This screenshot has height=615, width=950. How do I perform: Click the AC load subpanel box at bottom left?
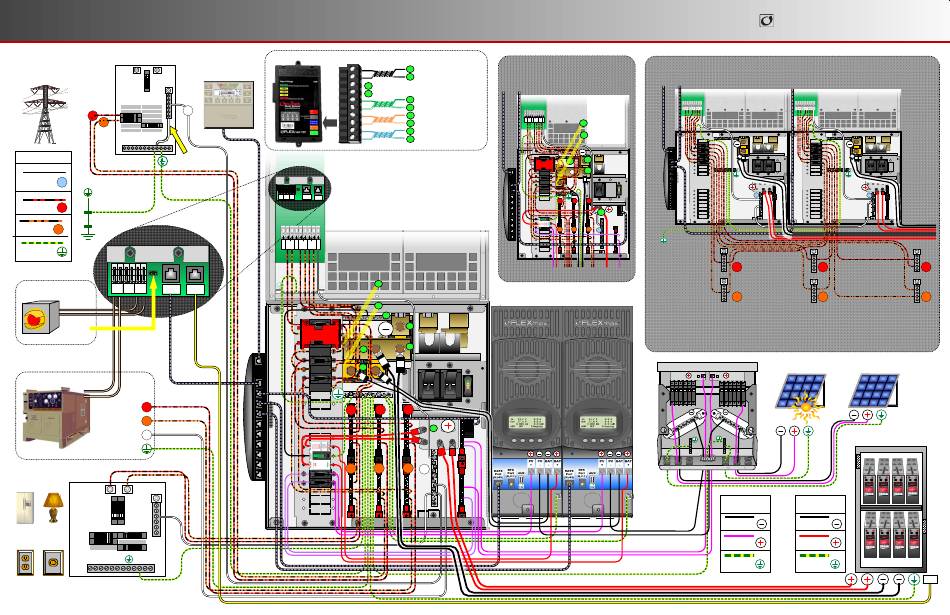(118, 529)
